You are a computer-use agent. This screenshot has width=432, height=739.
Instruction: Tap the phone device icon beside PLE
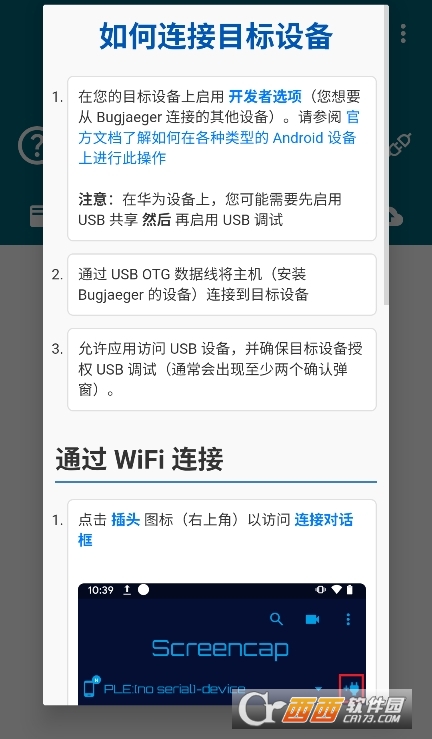click(x=91, y=687)
